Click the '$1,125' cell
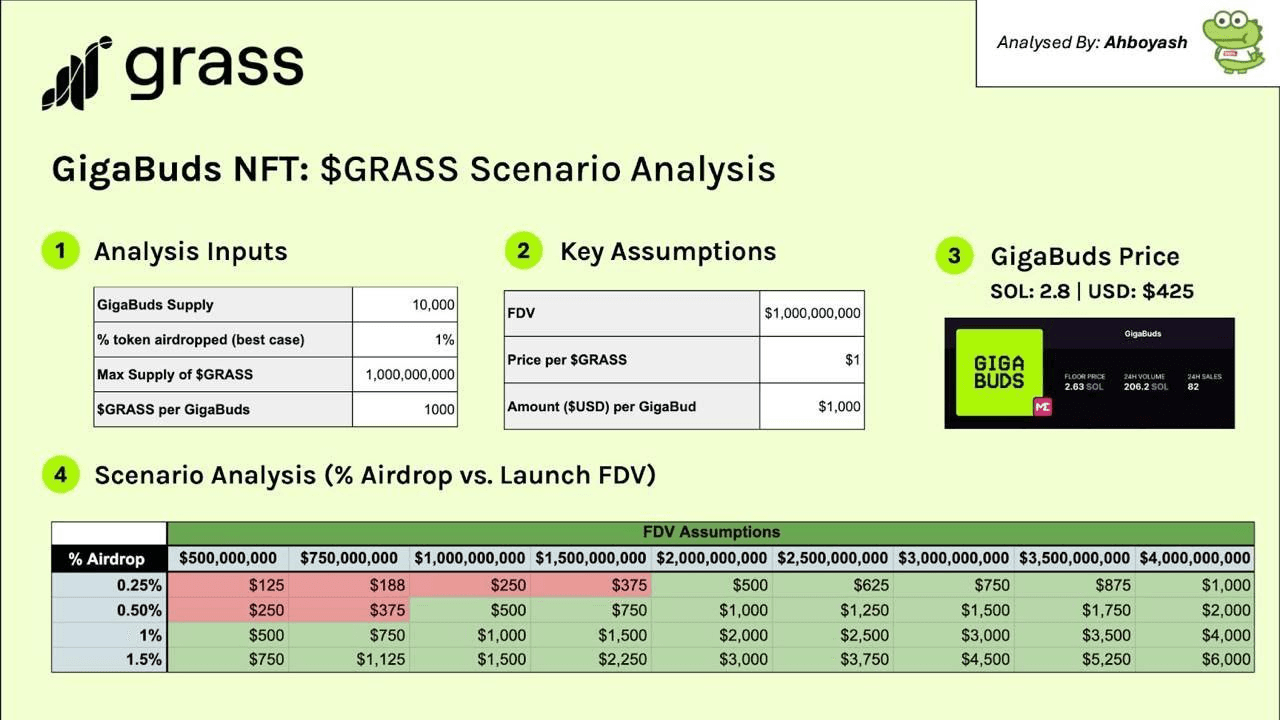 point(349,659)
